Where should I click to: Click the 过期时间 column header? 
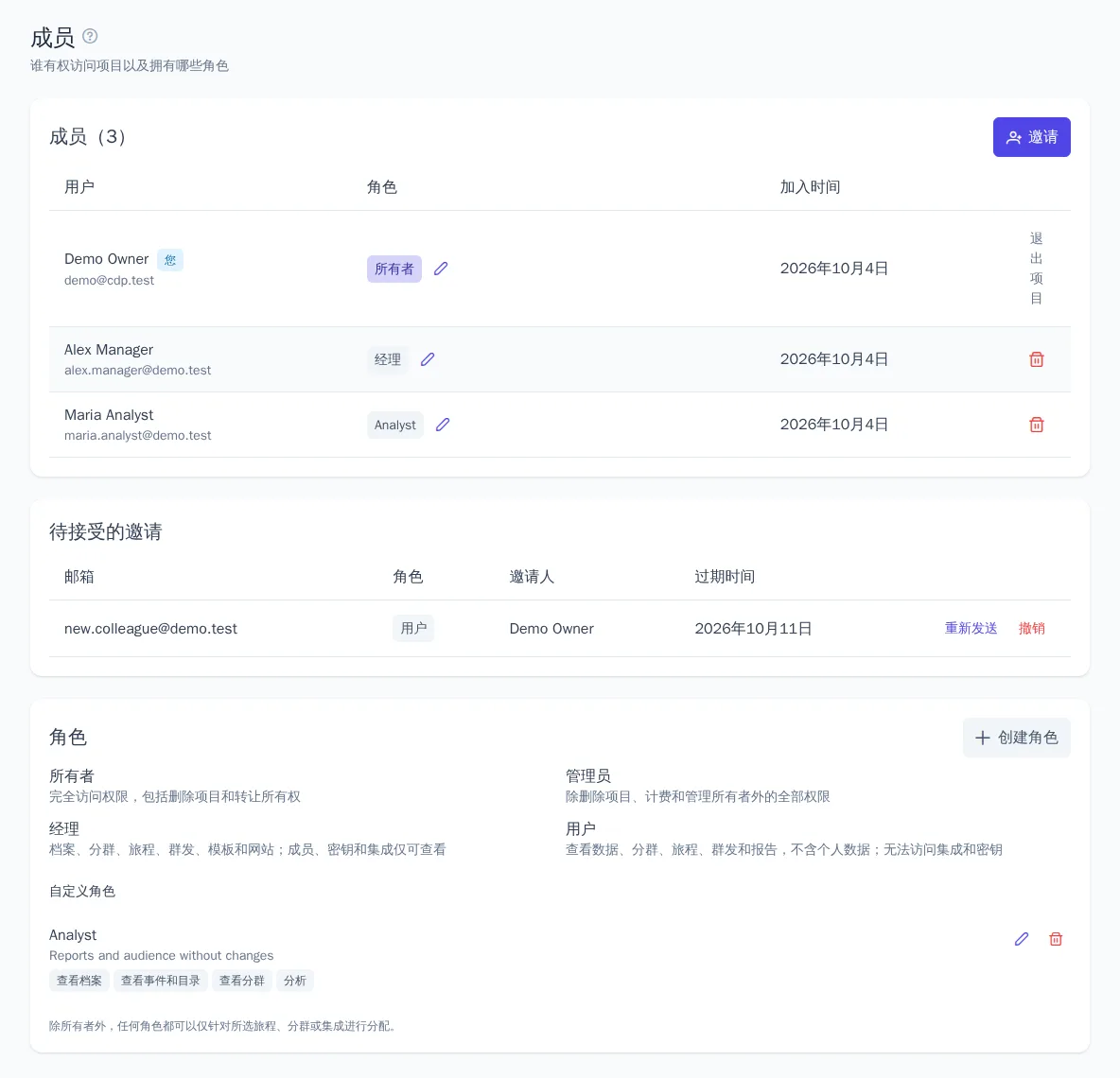(725, 577)
